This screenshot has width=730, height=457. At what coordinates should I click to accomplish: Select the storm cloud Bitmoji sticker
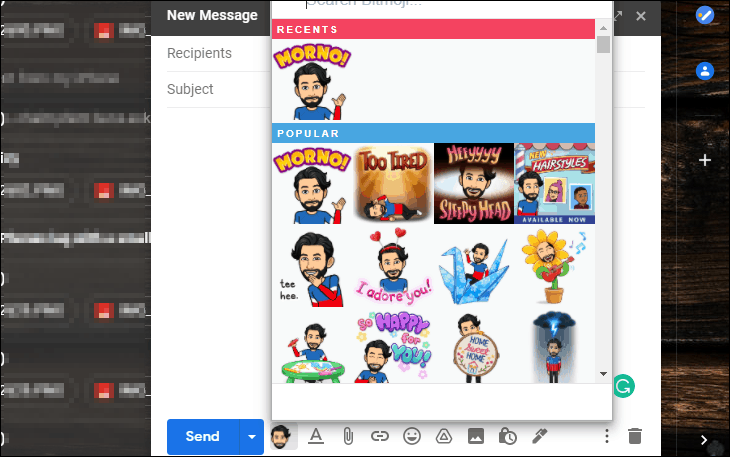[x=554, y=348]
